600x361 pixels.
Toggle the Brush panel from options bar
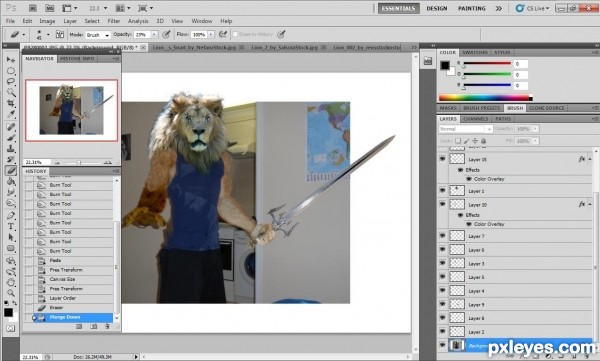[60, 34]
